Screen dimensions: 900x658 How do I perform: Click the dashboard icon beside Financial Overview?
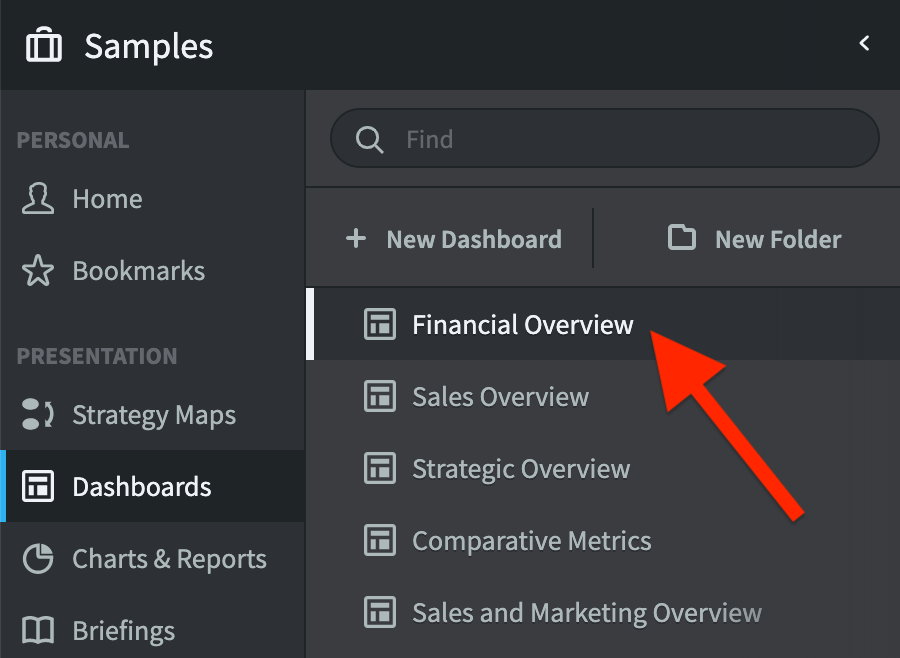pos(380,324)
